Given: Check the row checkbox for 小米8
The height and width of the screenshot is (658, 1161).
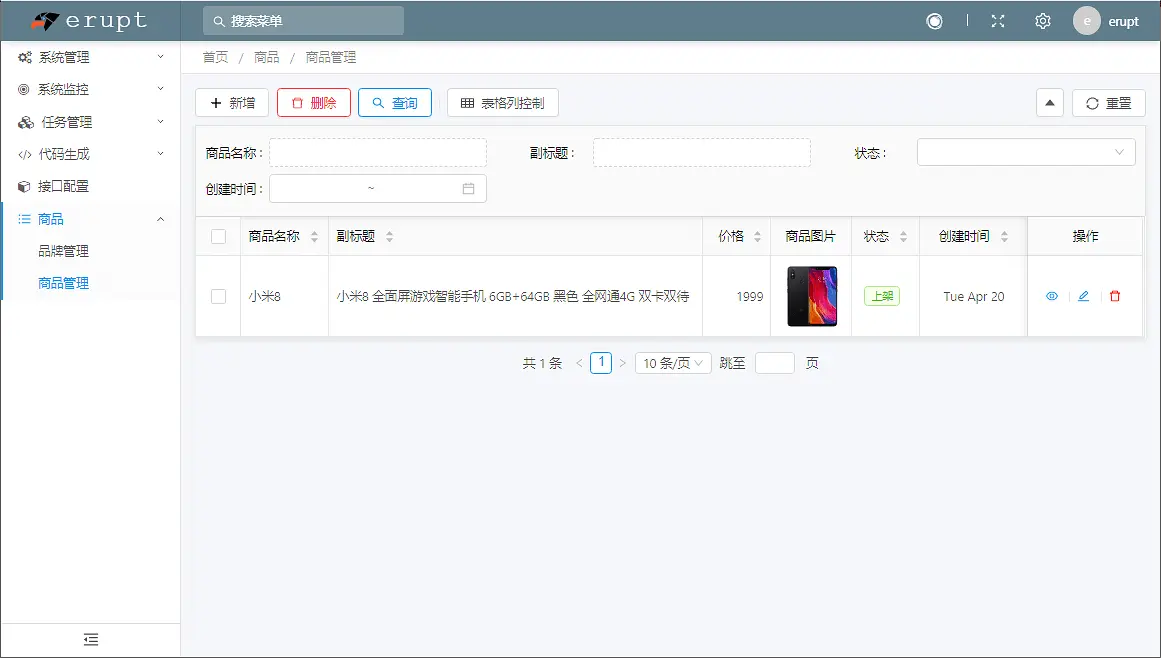Looking at the screenshot, I should click(217, 296).
